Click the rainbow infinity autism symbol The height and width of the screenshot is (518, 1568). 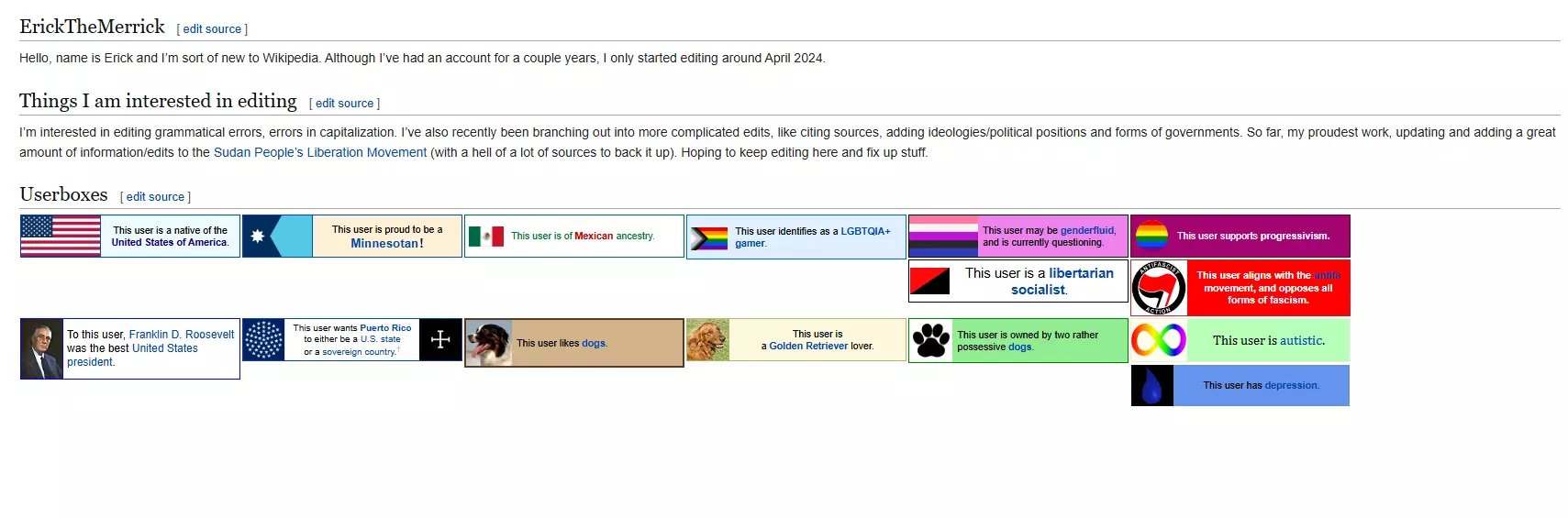(1159, 340)
